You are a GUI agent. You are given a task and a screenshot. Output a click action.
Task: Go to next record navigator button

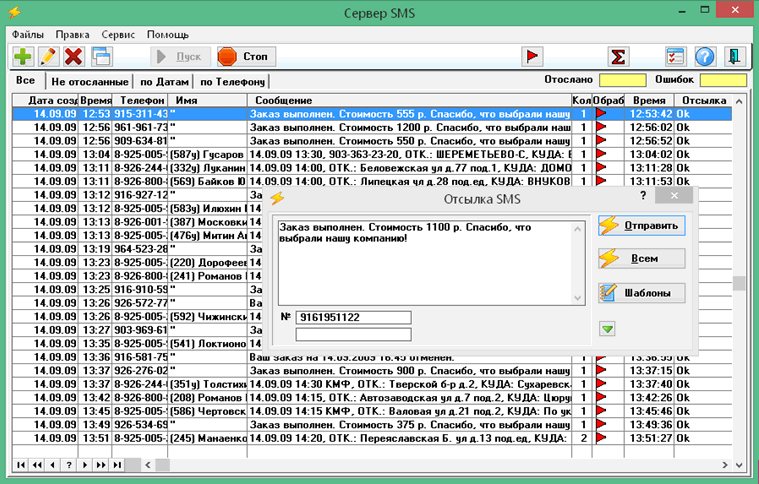click(x=85, y=465)
